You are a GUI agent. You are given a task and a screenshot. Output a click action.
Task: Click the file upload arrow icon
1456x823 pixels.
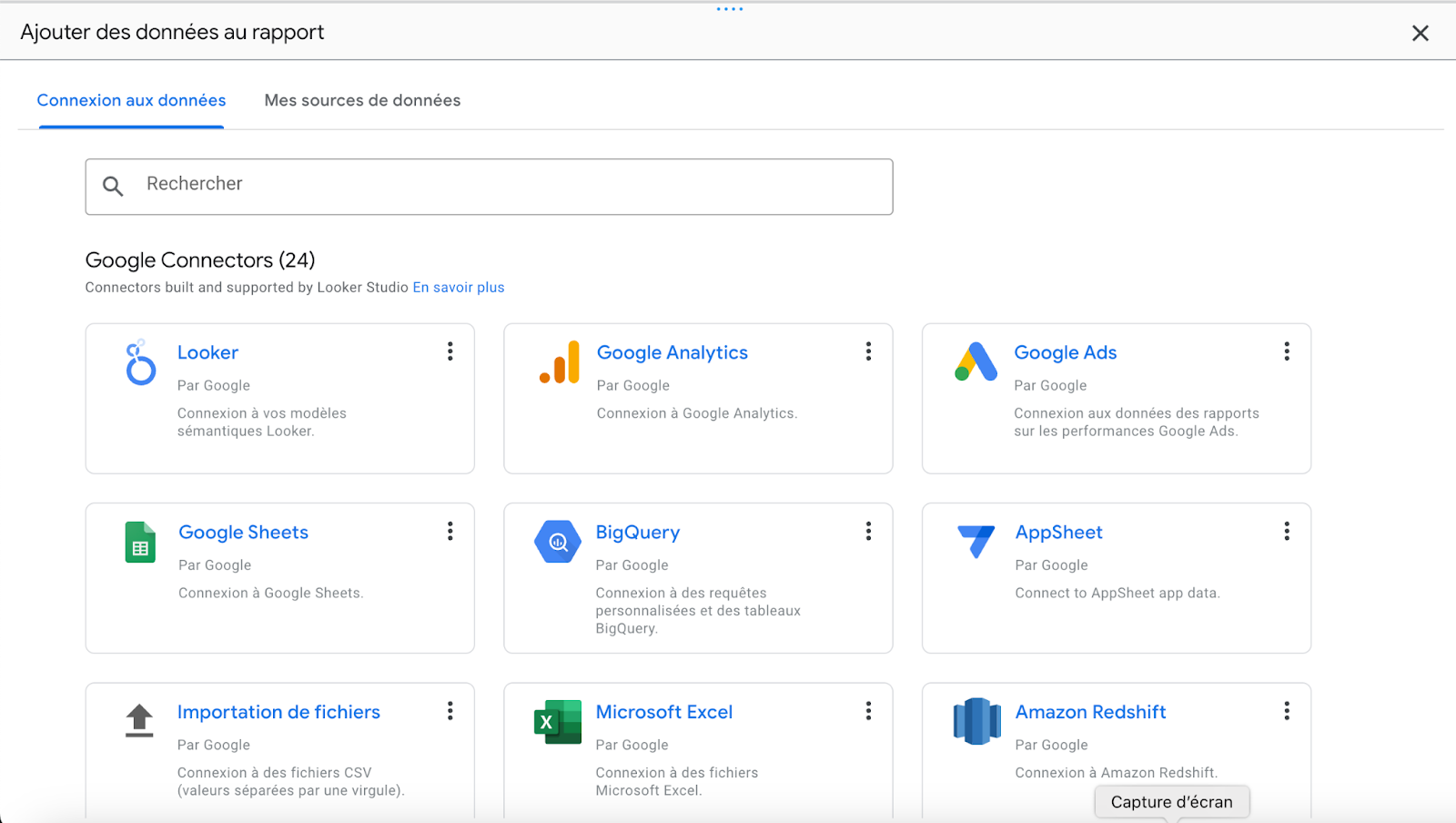point(139,720)
